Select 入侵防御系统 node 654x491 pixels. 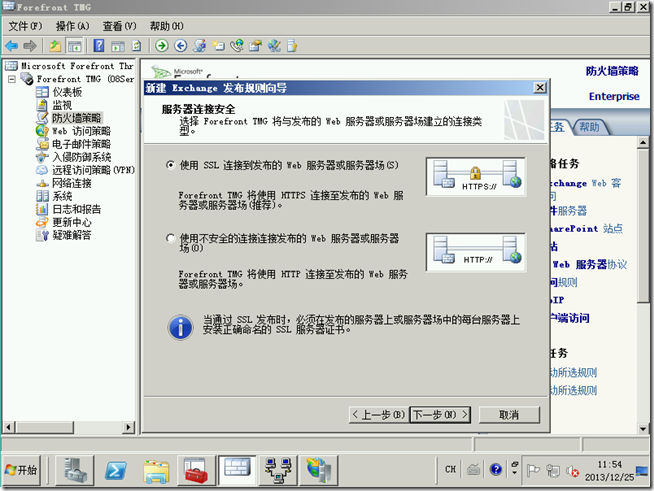click(x=81, y=157)
